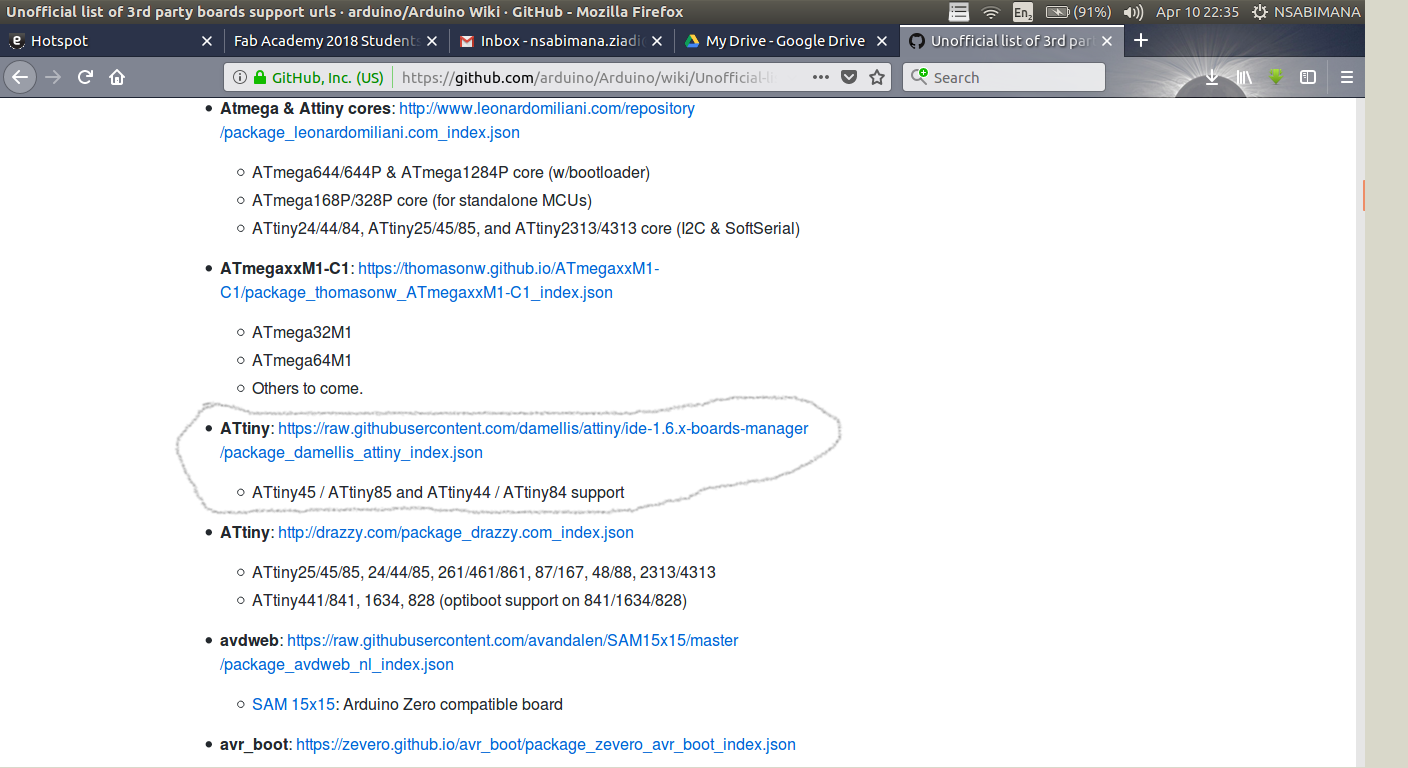Open page actions three-dot menu
Viewport: 1408px width, 768px height.
820,77
